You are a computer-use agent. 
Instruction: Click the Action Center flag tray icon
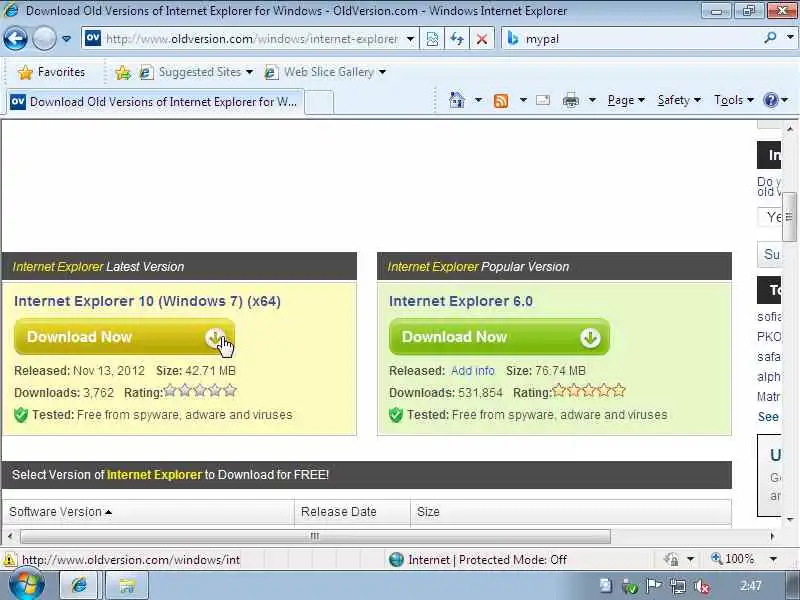pyautogui.click(x=654, y=587)
